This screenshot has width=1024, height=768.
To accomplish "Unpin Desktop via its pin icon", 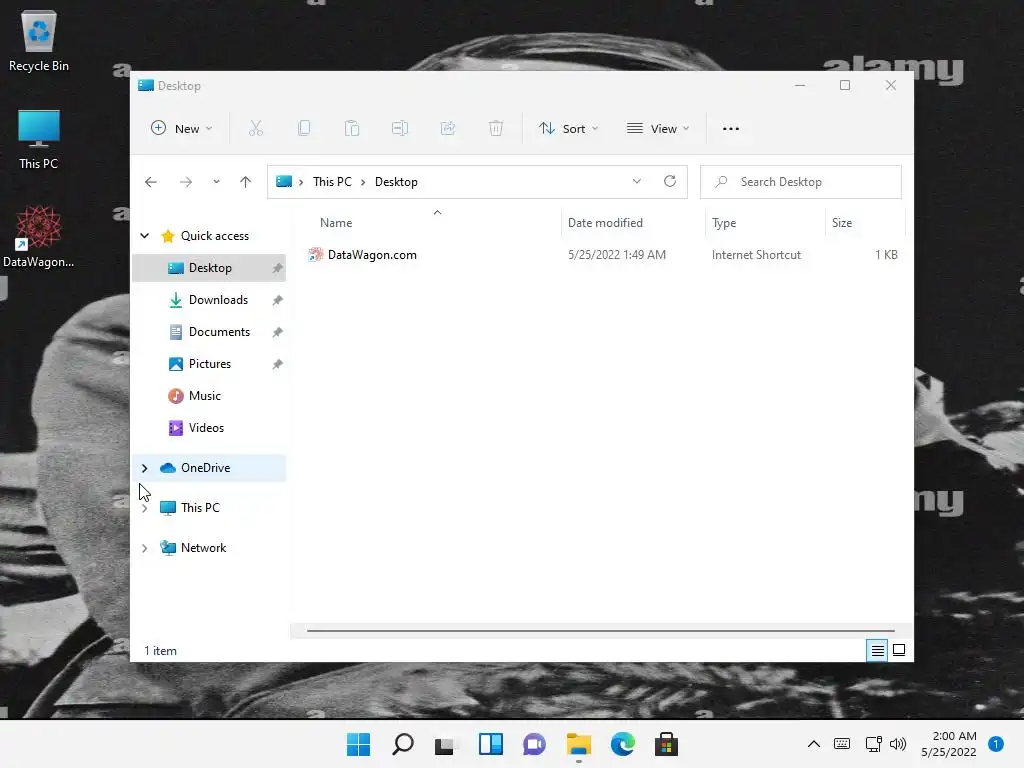I will pyautogui.click(x=278, y=268).
